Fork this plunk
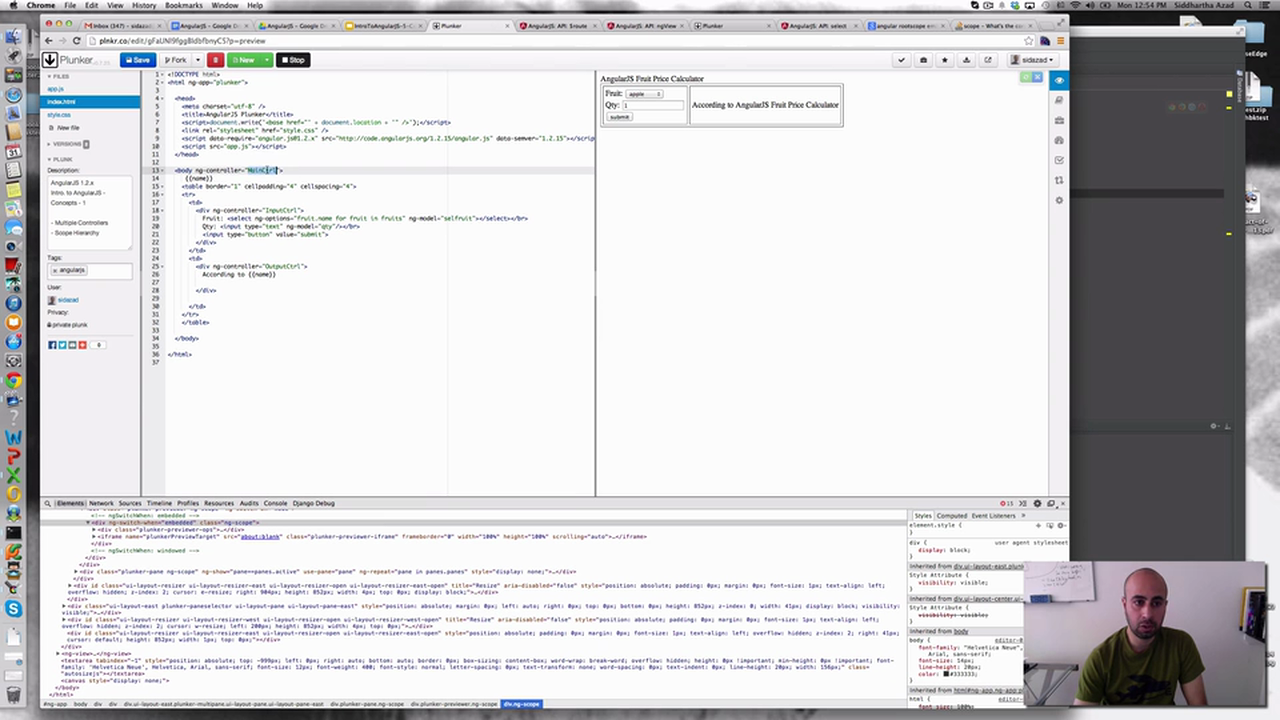Screen dimensions: 1280x720 click(x=174, y=60)
